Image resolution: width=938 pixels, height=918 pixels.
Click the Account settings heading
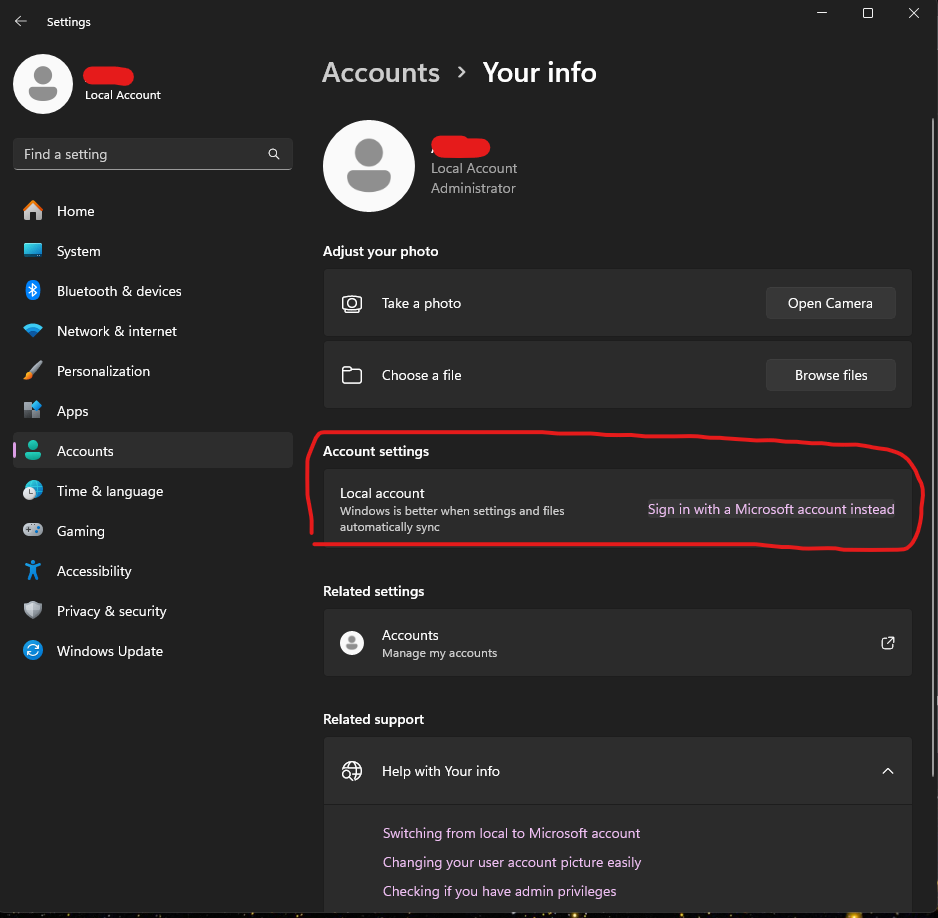pos(376,451)
